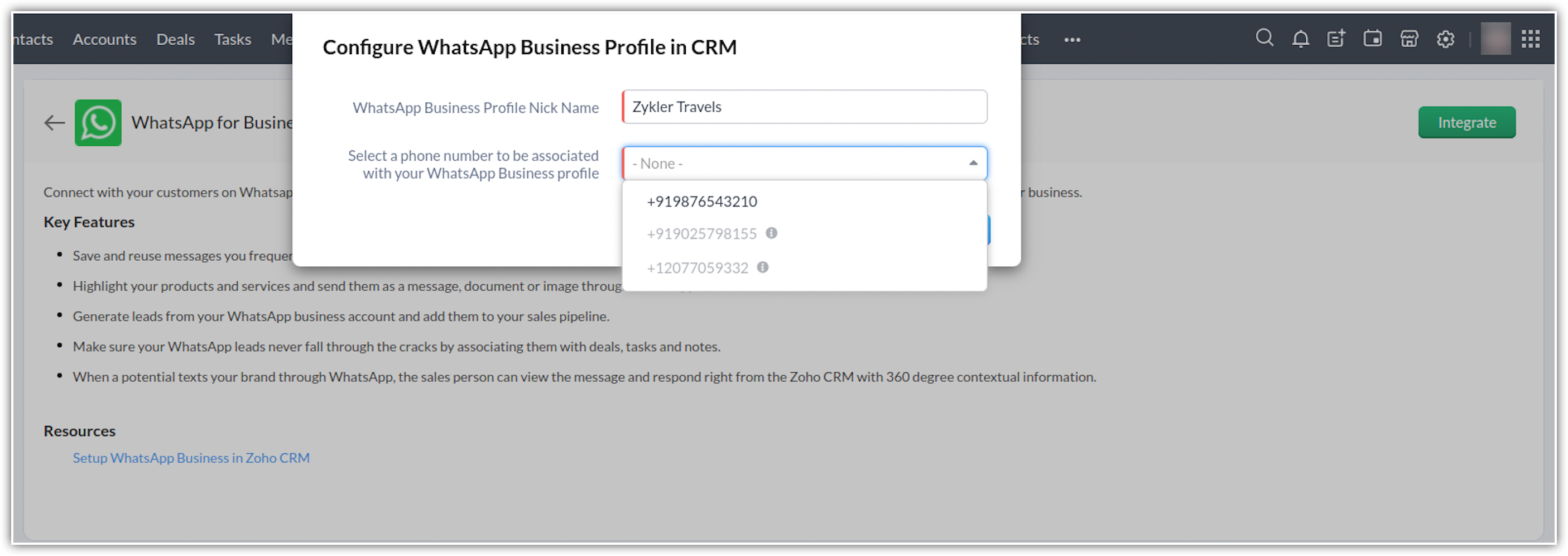Collapse the phone number dropdown

(973, 163)
